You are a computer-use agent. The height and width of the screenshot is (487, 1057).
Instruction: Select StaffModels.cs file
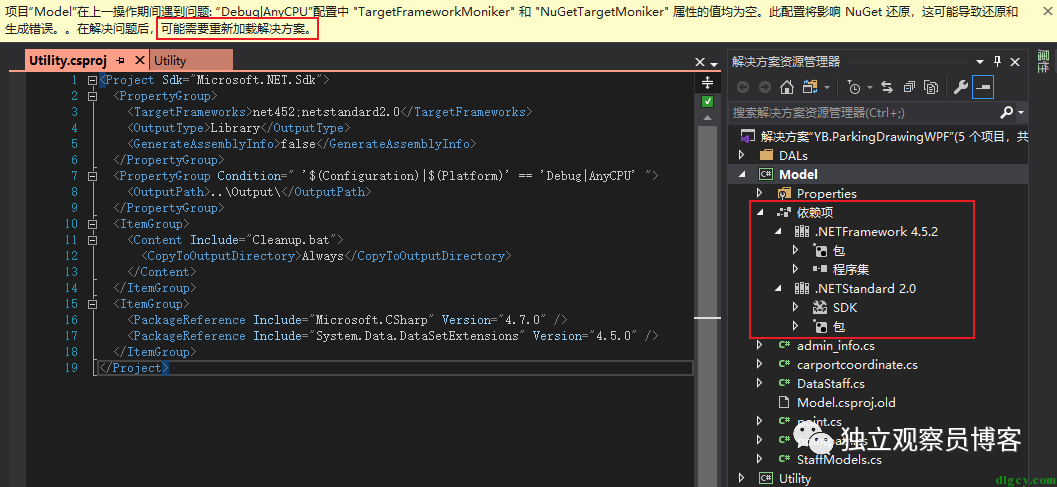point(839,460)
